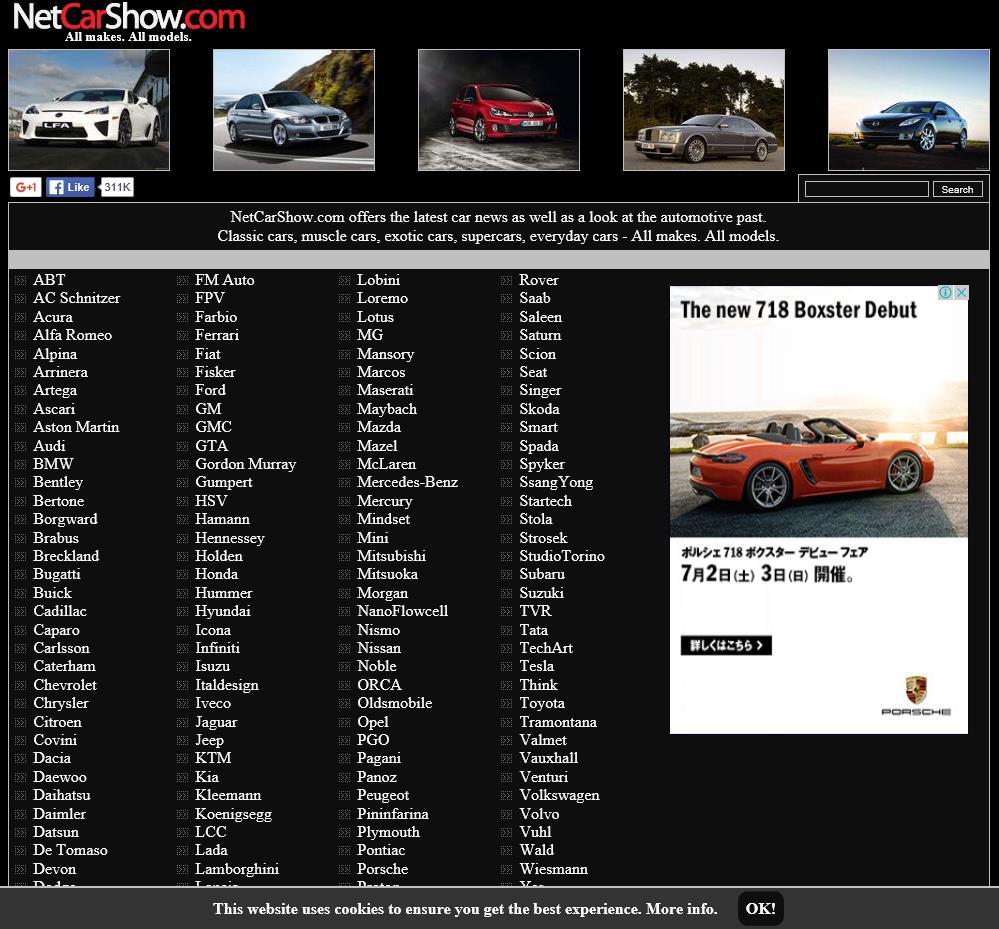This screenshot has width=999, height=929.
Task: Open the Pininfarina make link
Action: click(x=393, y=814)
